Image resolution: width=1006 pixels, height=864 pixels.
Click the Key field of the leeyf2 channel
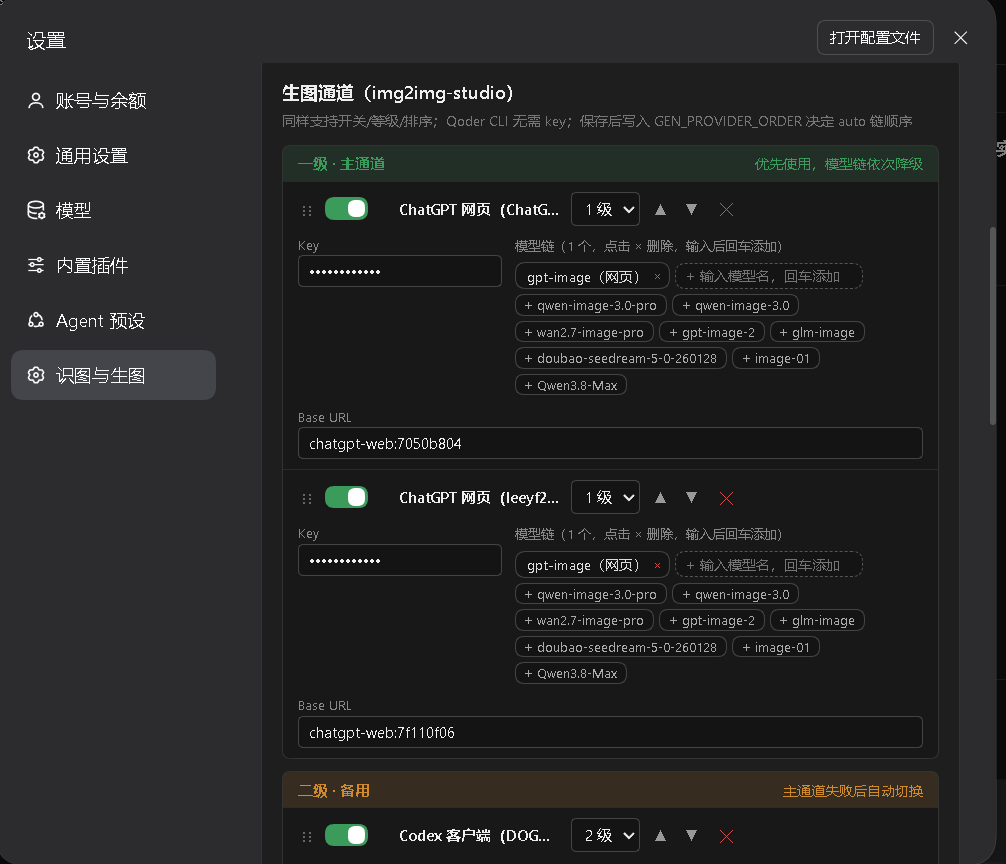pyautogui.click(x=400, y=560)
